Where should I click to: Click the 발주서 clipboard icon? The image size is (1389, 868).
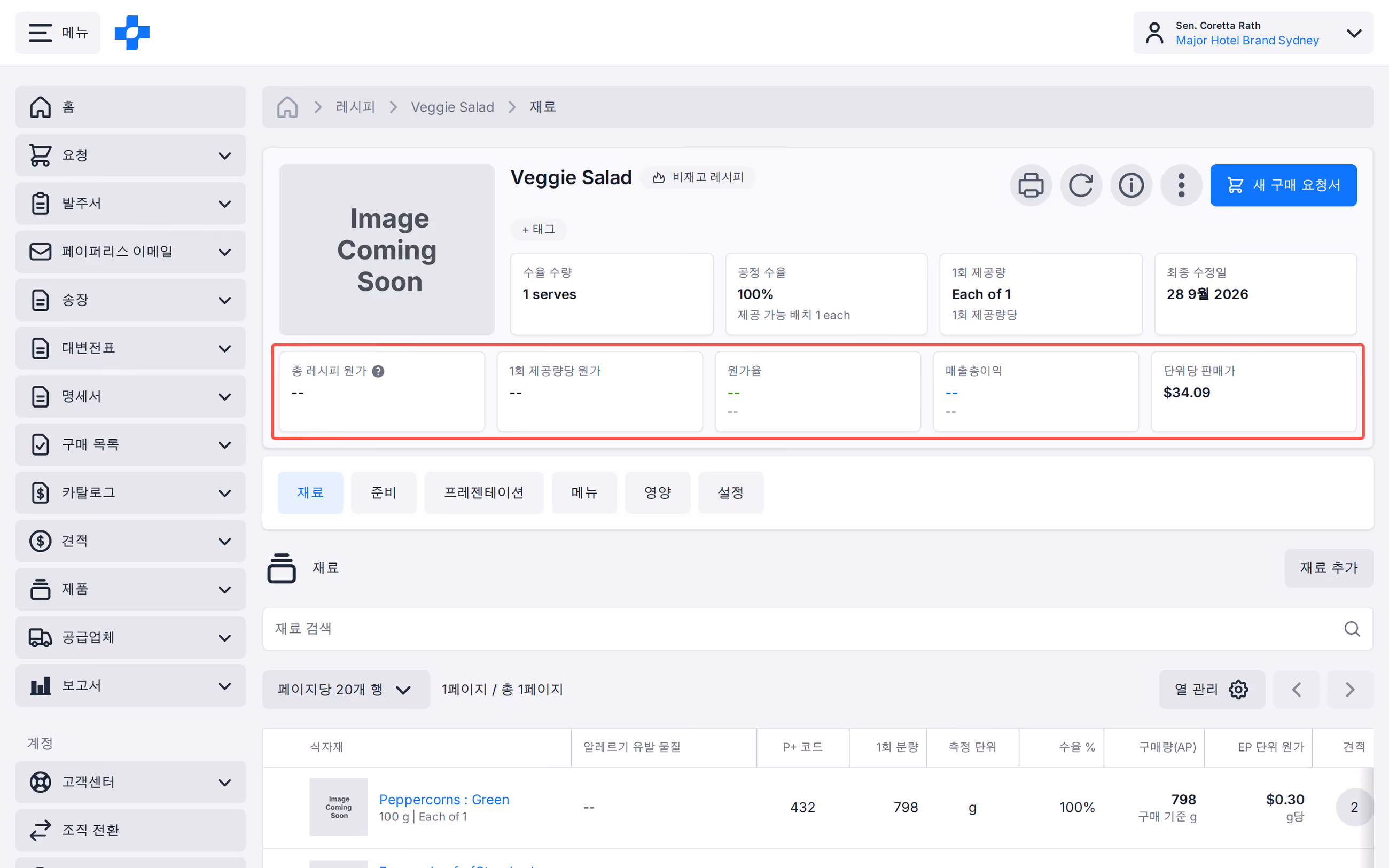pos(40,203)
